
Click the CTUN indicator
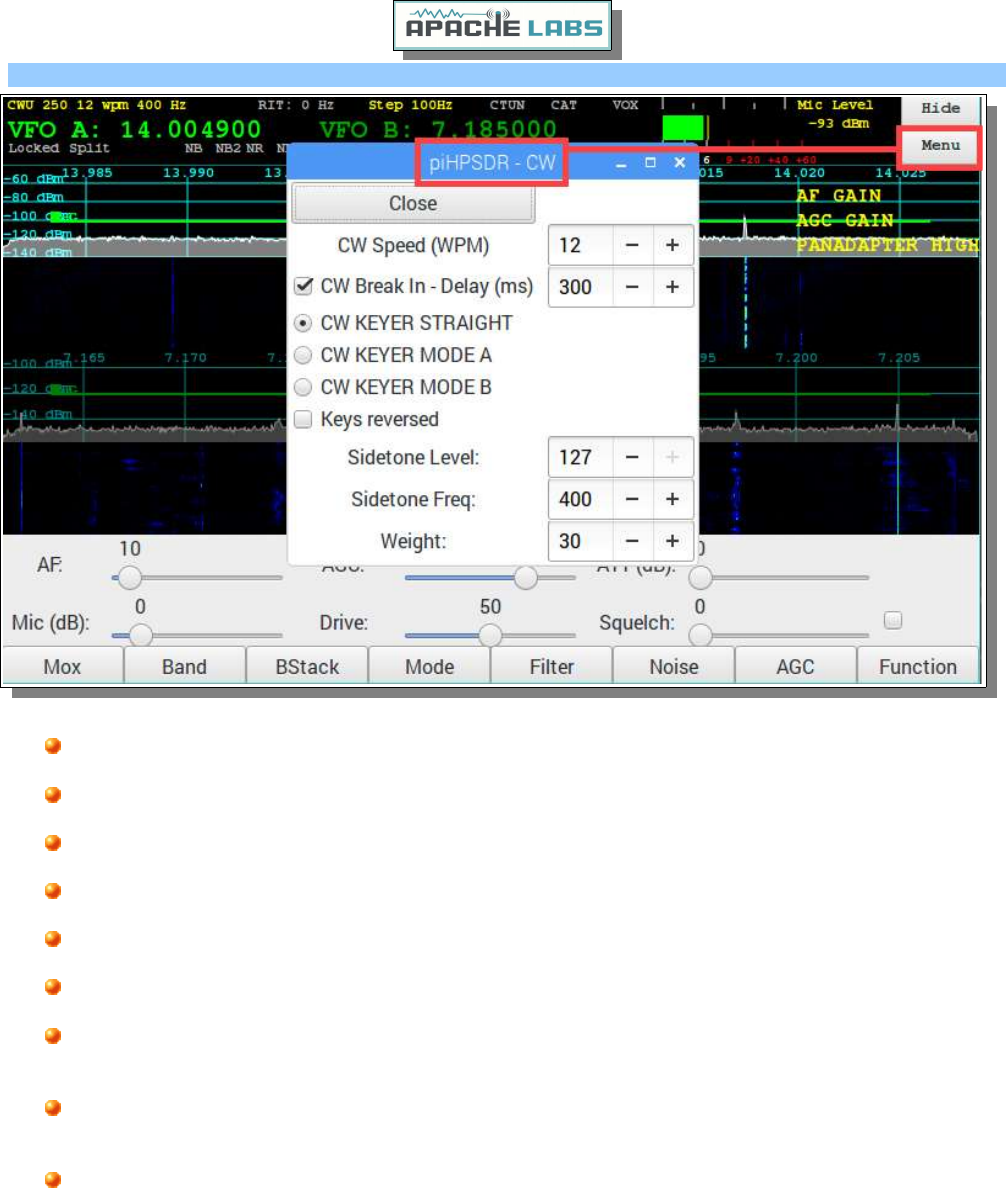pyautogui.click(x=507, y=105)
